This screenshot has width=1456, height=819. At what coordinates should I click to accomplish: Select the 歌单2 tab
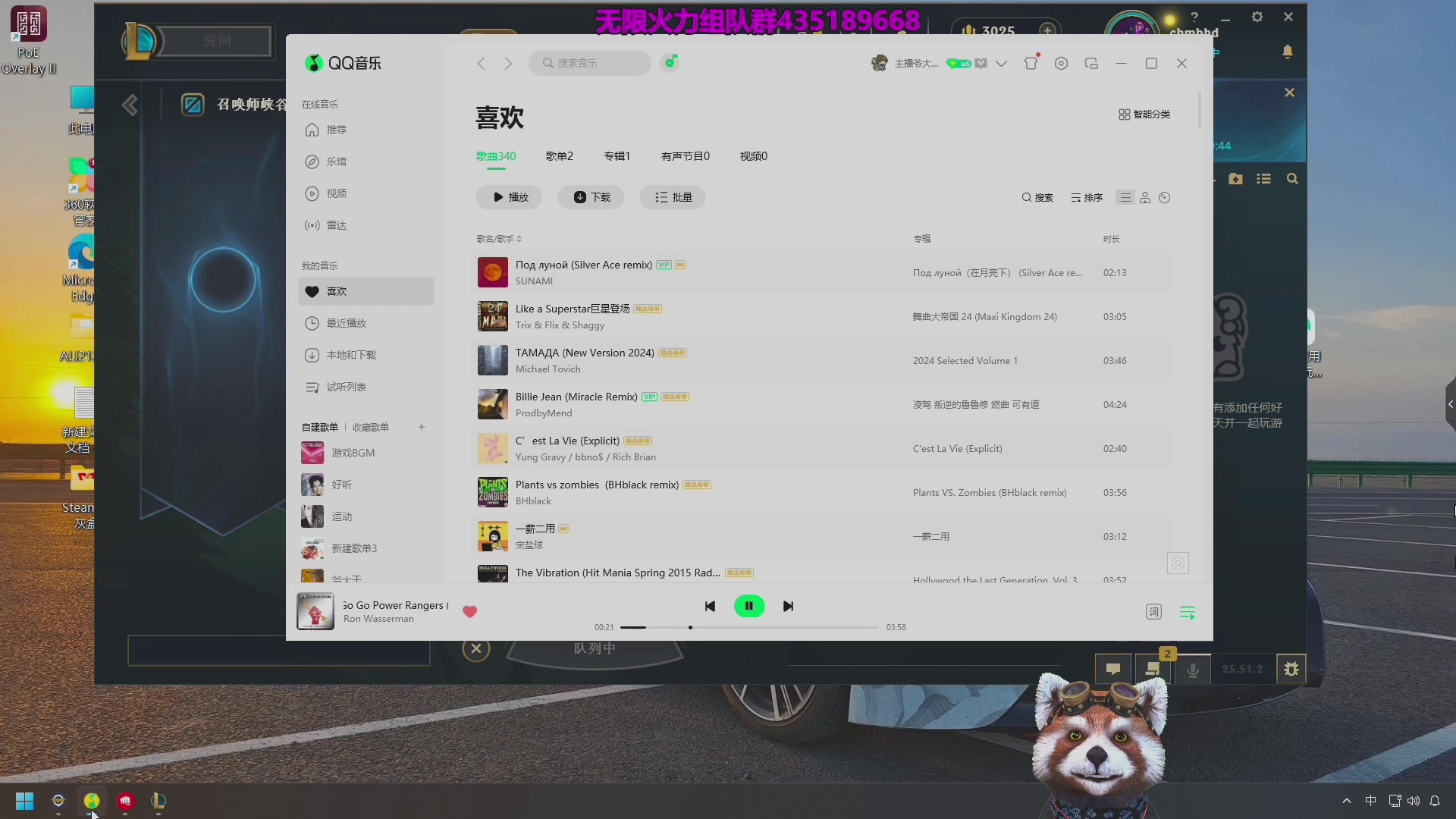click(x=560, y=156)
